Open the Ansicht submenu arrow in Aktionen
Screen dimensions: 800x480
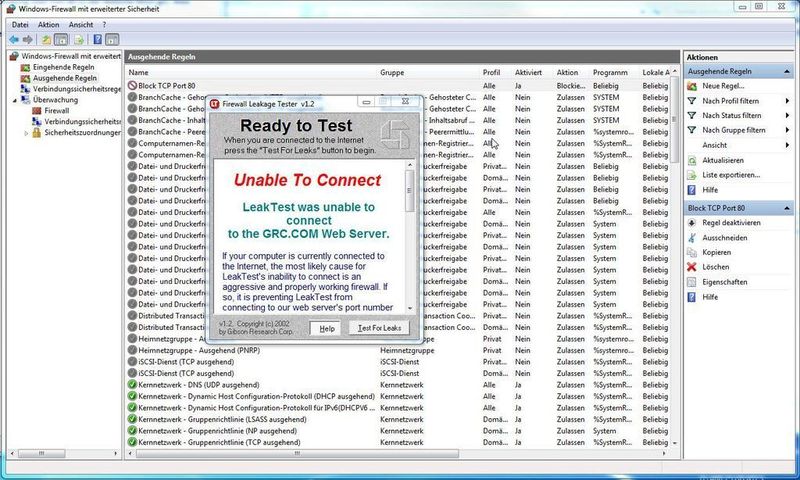[787, 145]
